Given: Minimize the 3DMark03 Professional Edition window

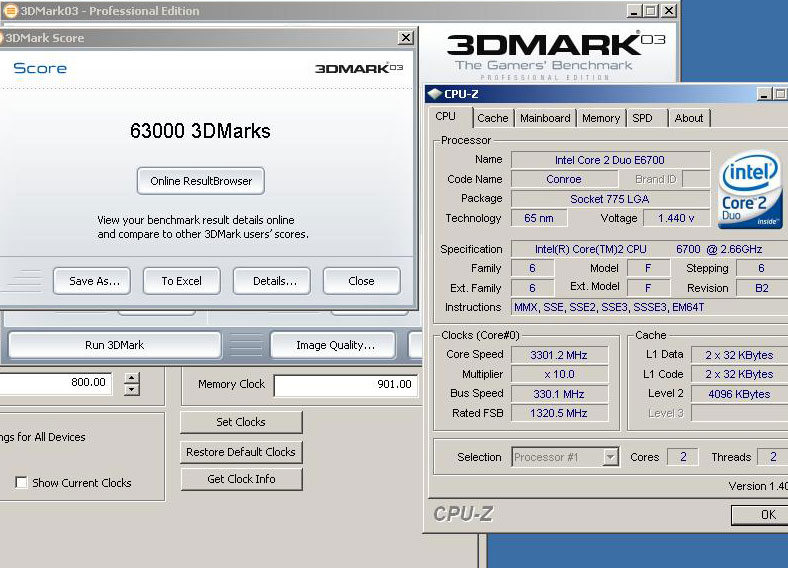Looking at the screenshot, I should click(x=635, y=11).
